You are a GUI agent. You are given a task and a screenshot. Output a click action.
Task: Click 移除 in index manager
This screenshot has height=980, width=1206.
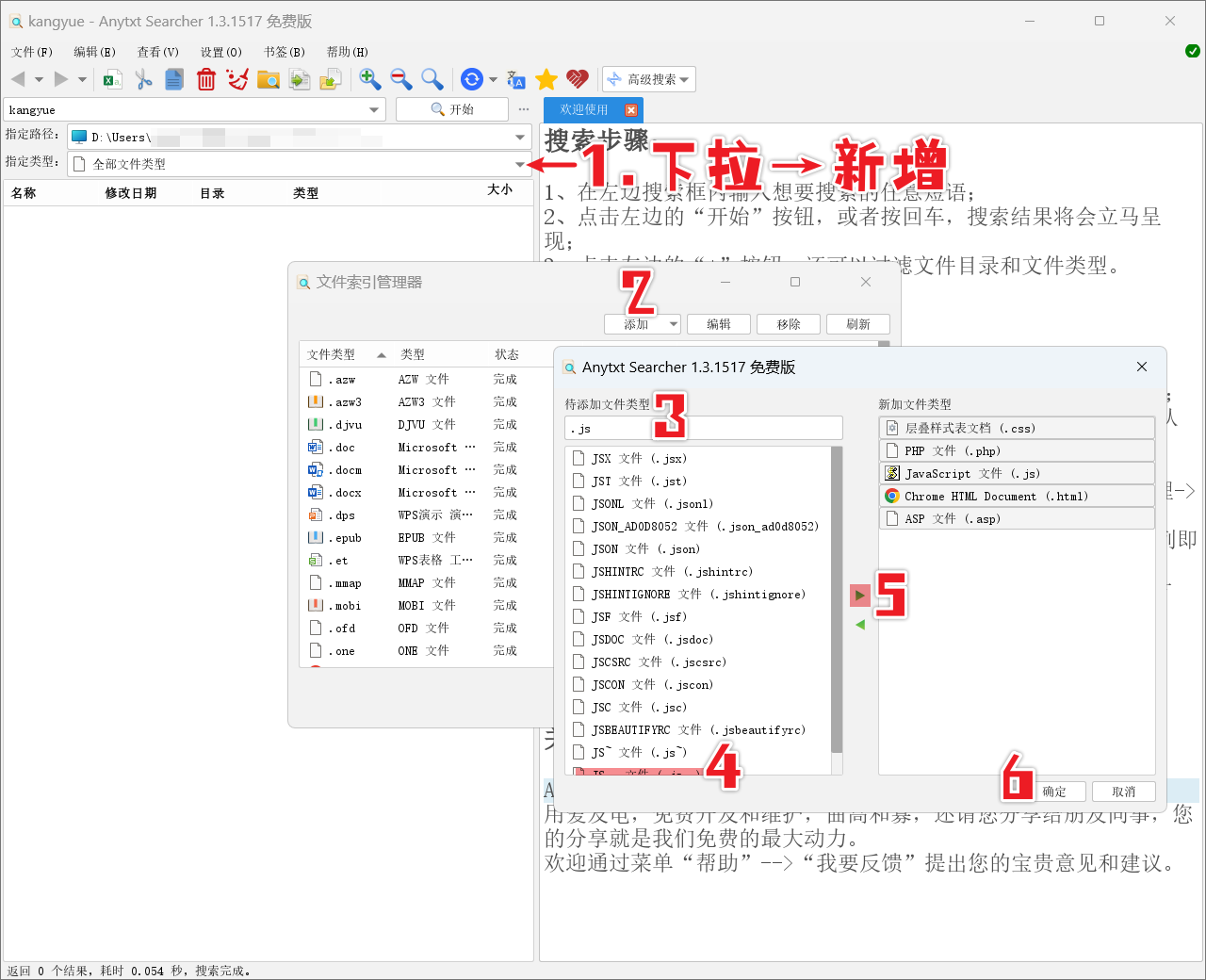(x=789, y=324)
